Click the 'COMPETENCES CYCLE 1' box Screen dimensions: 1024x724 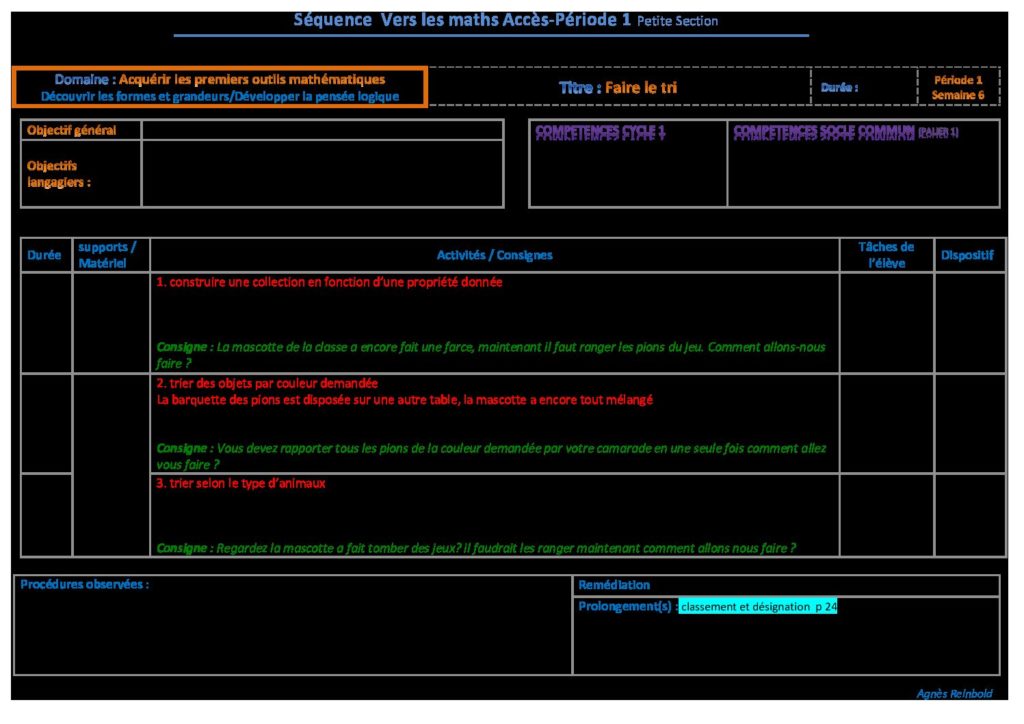pos(627,163)
